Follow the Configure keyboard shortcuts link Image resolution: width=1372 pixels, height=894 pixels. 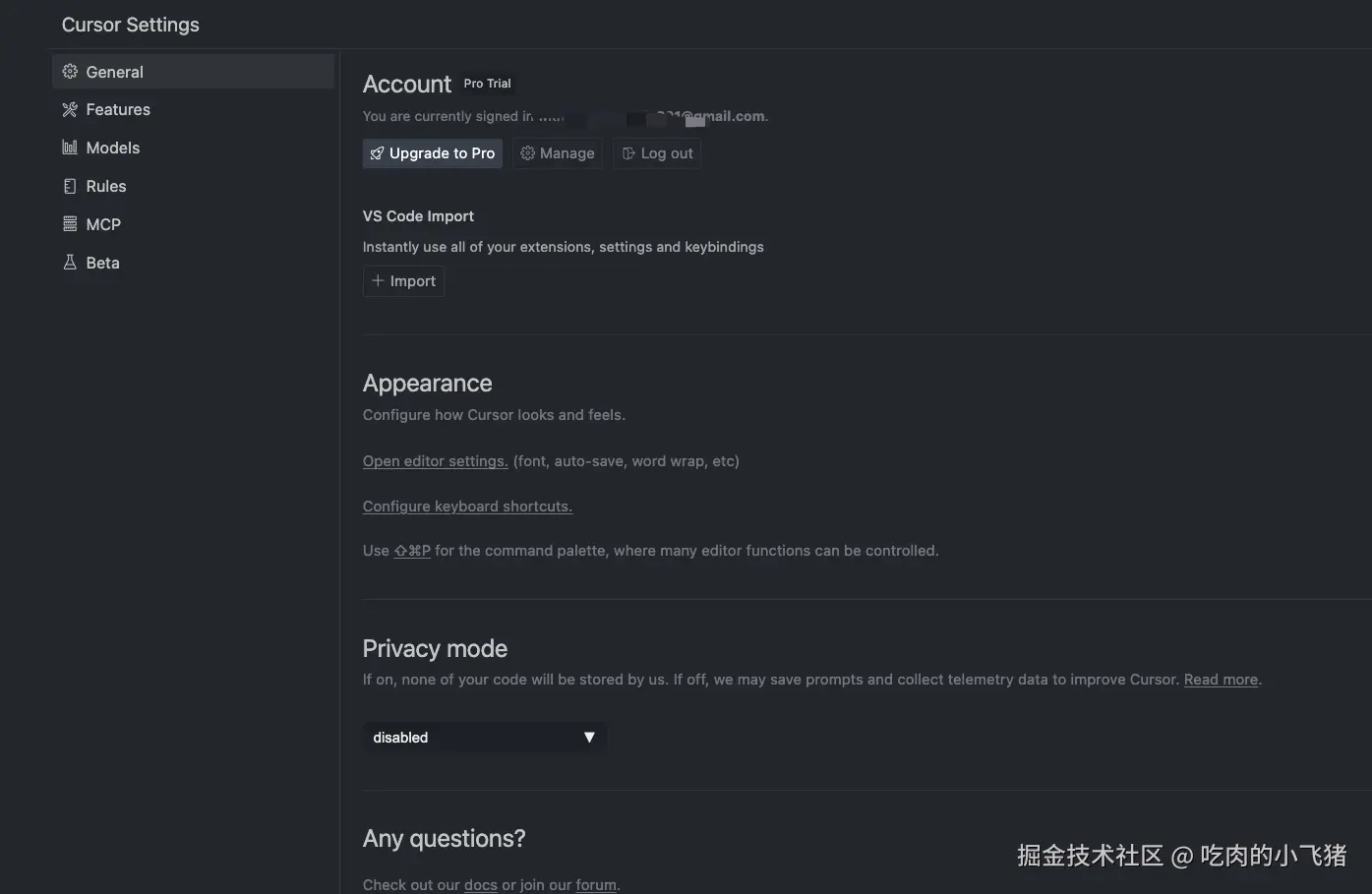pos(467,507)
